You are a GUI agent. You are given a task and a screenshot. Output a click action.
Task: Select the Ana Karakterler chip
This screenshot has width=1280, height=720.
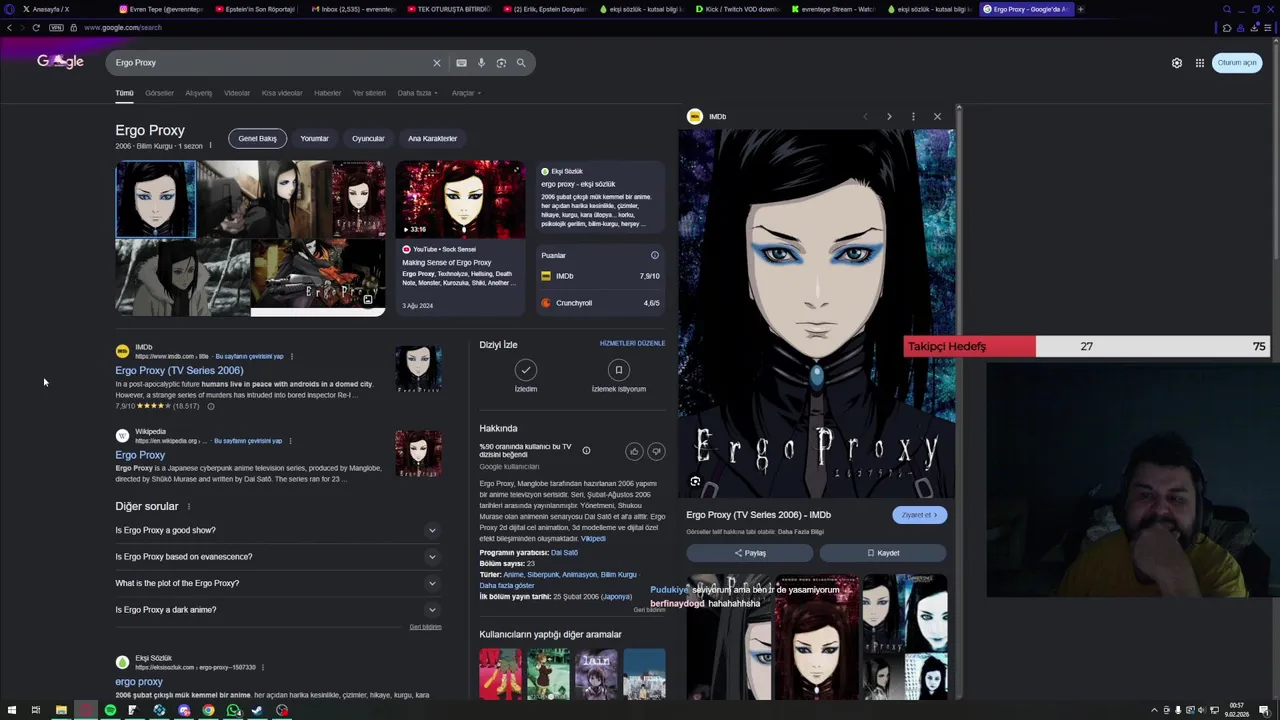[432, 139]
